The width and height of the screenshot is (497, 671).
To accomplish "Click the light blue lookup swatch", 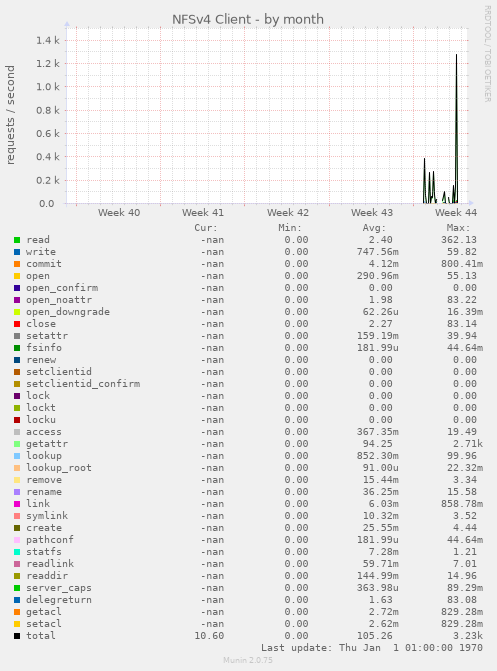I will click(x=17, y=456).
